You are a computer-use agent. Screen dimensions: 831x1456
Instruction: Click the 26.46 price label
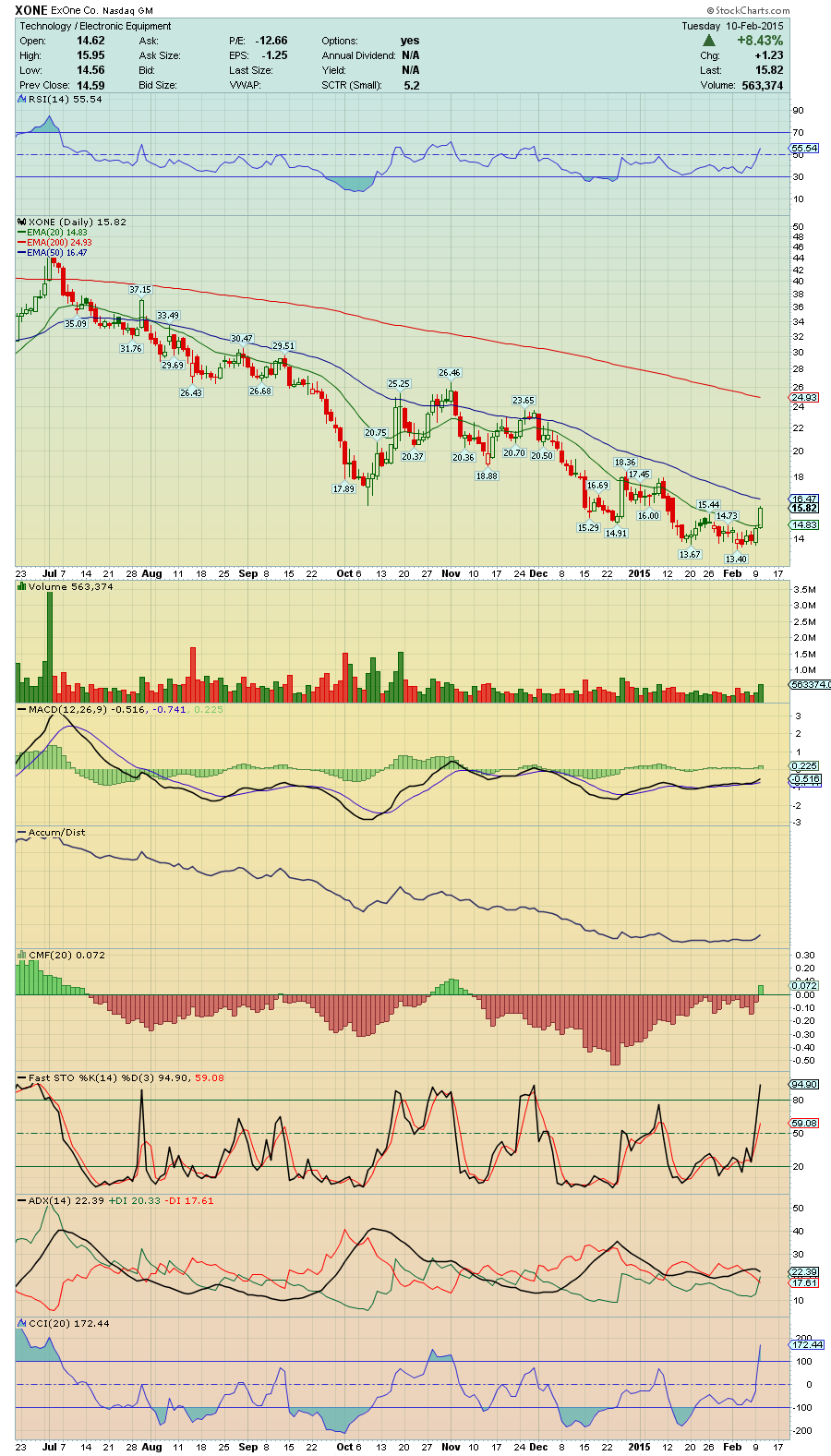click(x=449, y=373)
